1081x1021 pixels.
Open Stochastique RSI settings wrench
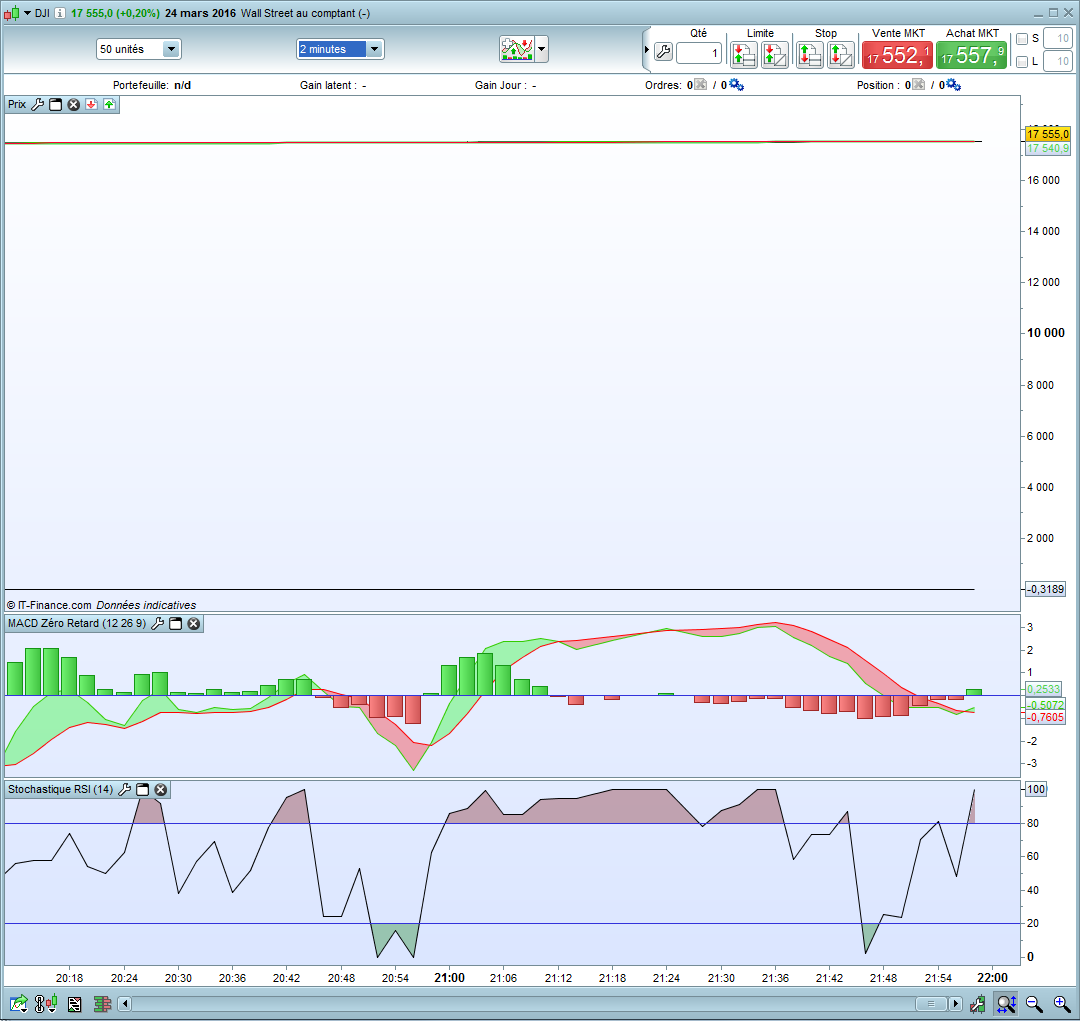[x=125, y=790]
